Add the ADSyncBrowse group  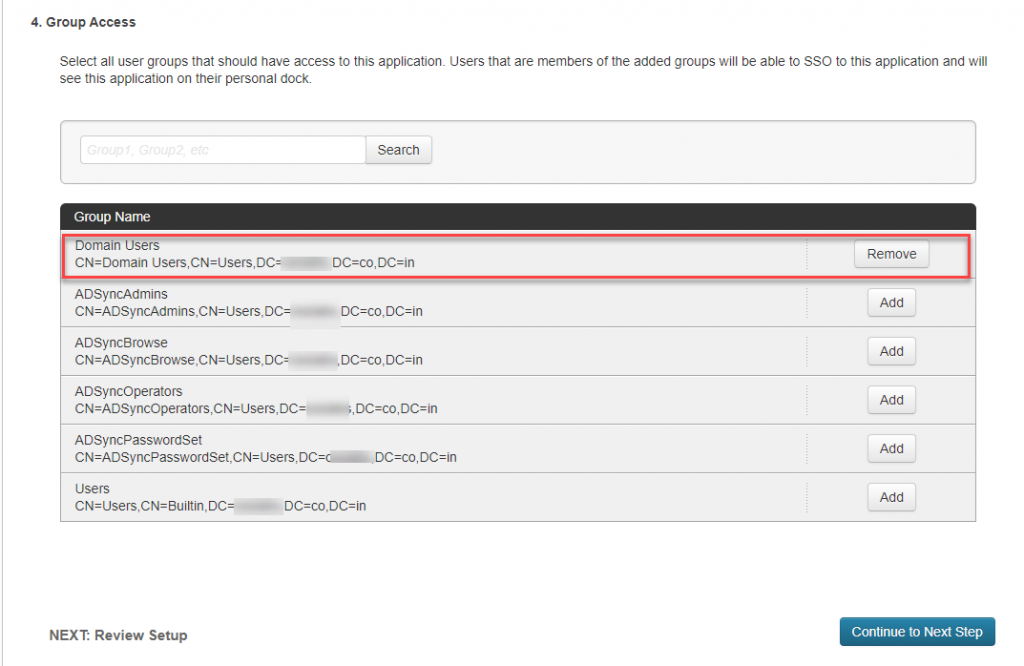coord(891,351)
